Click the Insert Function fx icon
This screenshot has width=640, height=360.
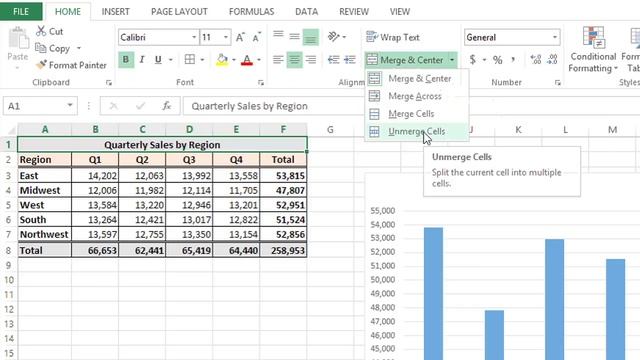click(167, 106)
